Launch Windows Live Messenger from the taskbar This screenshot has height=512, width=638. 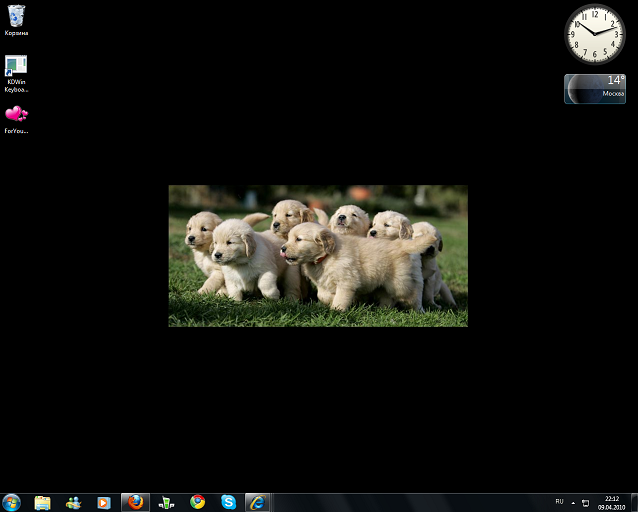coord(73,502)
